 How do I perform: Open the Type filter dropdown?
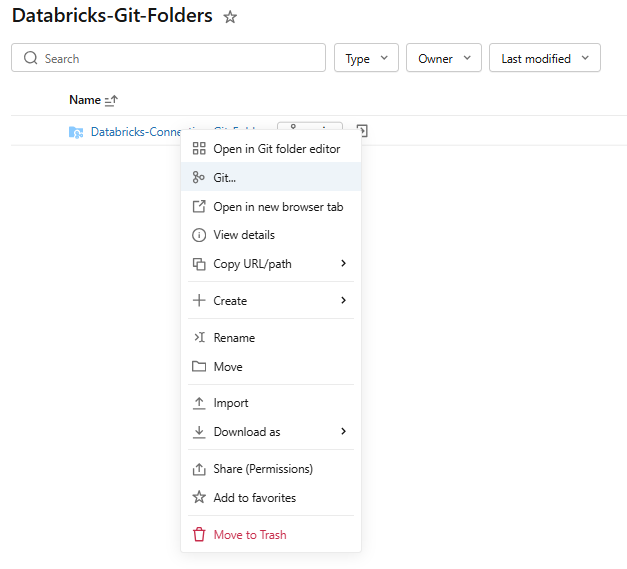tap(366, 58)
